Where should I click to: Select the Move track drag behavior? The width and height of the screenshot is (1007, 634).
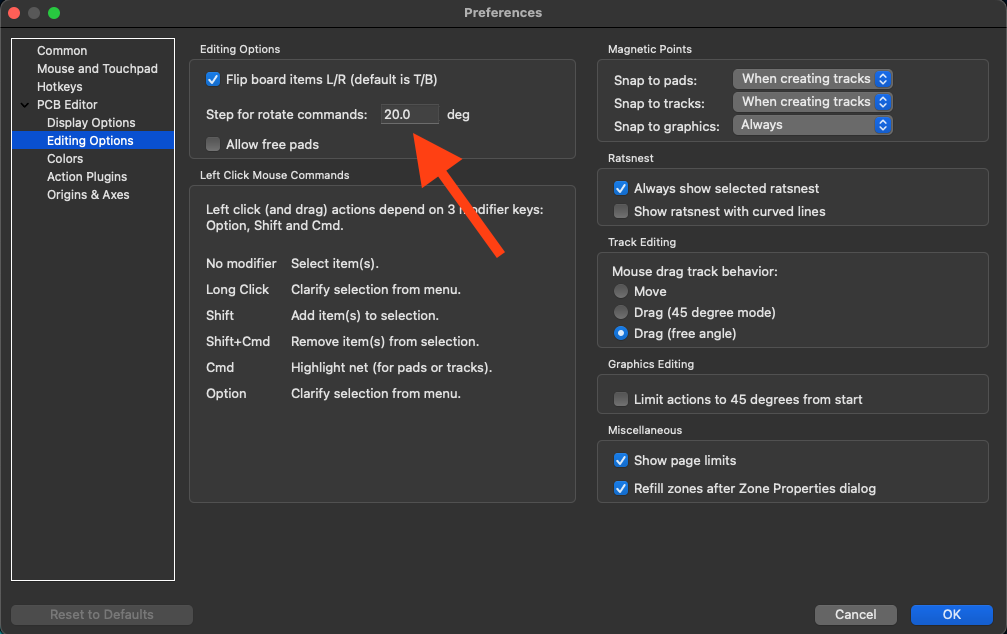[x=621, y=291]
